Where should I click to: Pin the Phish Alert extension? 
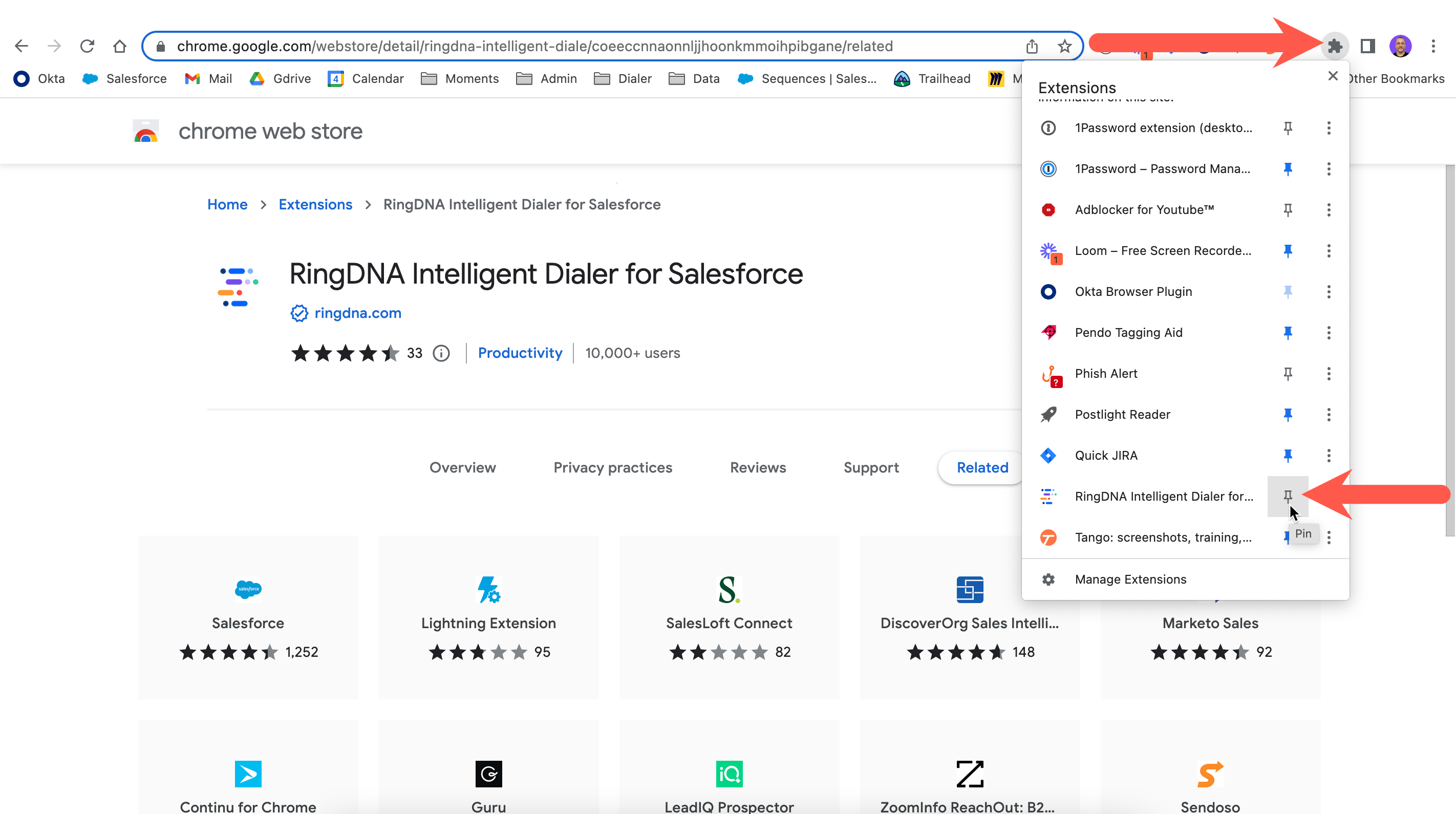(x=1288, y=374)
